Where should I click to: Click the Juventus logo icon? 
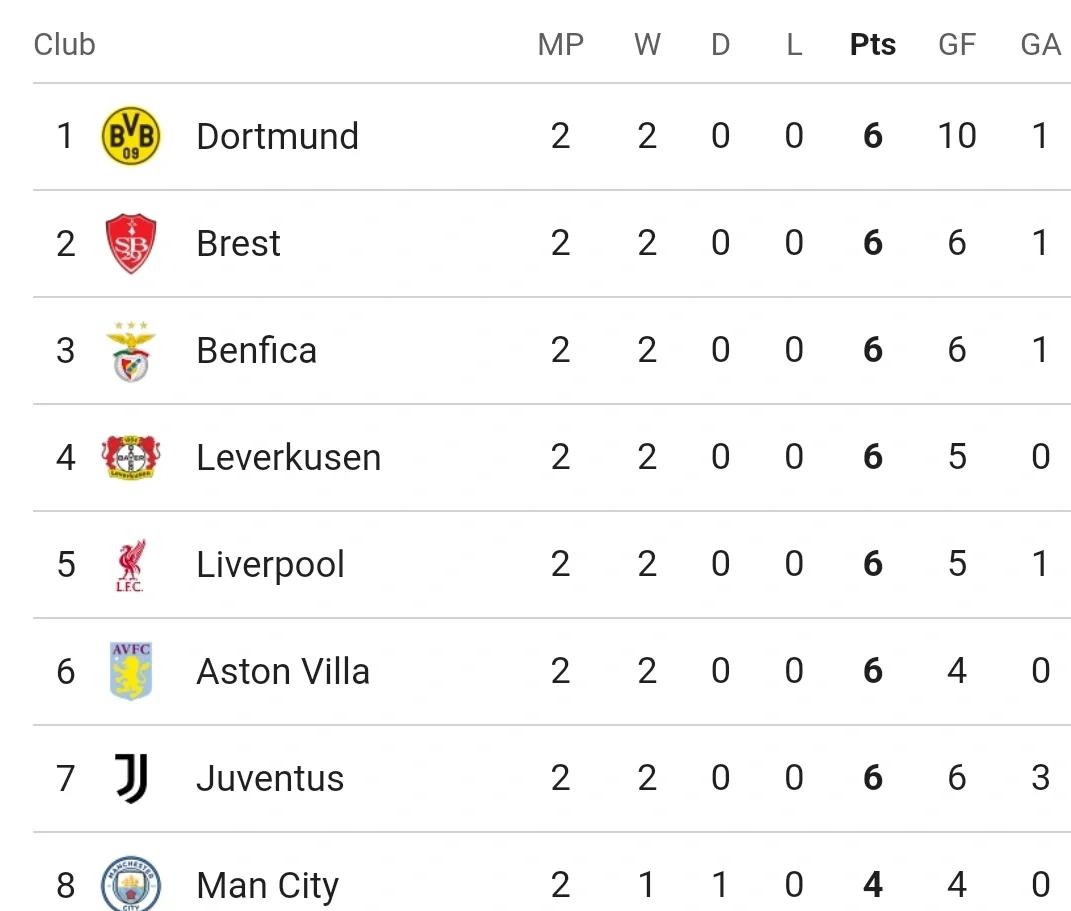click(x=131, y=778)
